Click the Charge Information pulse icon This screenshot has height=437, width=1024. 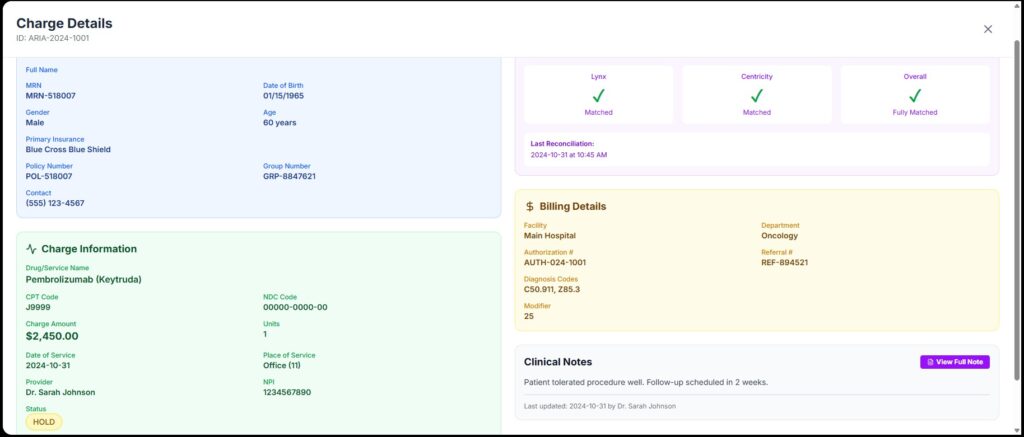pos(31,249)
